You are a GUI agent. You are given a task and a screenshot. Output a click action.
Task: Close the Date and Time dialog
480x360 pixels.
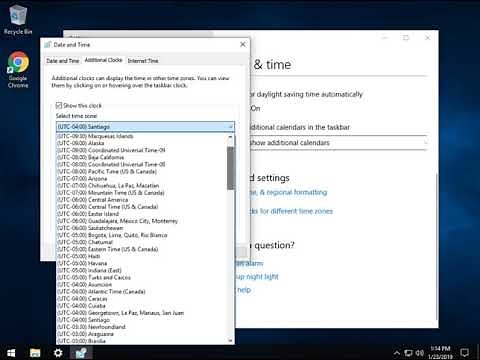pyautogui.click(x=243, y=44)
